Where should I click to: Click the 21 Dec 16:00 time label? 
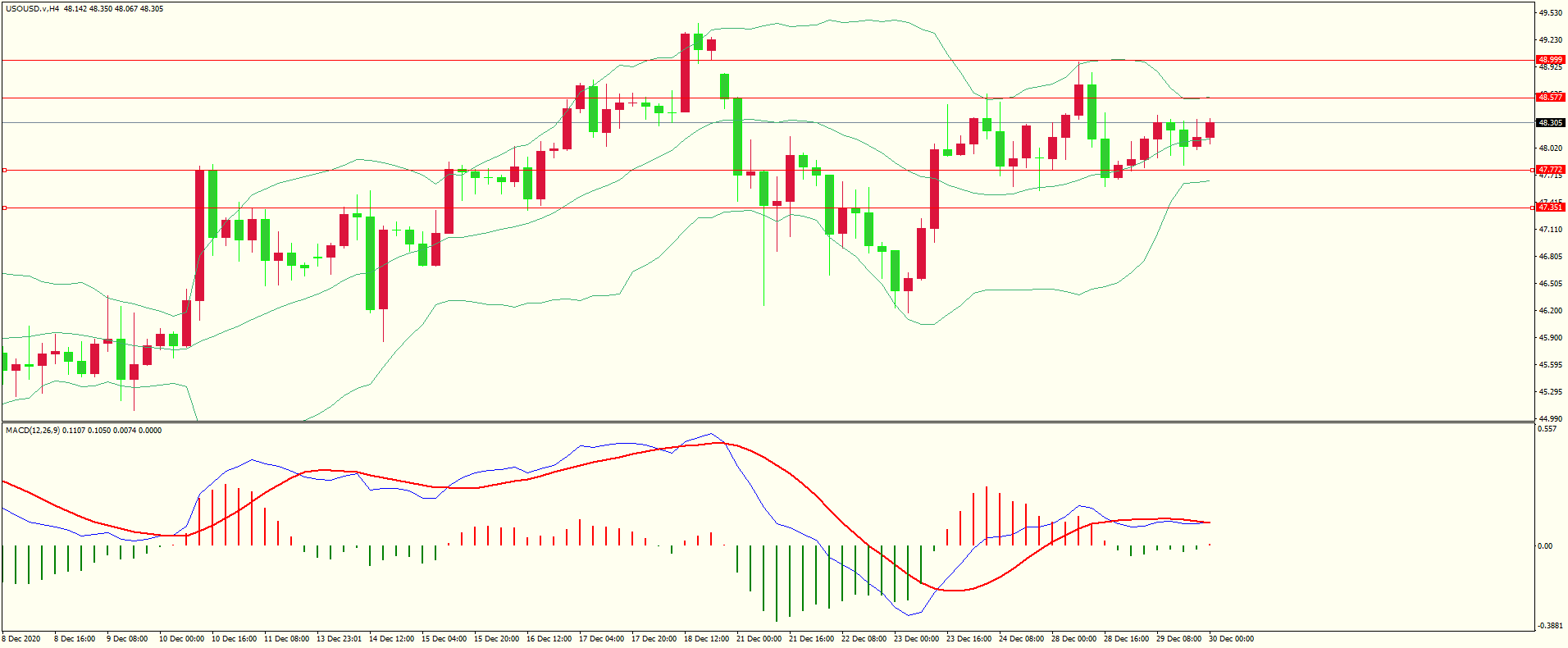pos(811,639)
